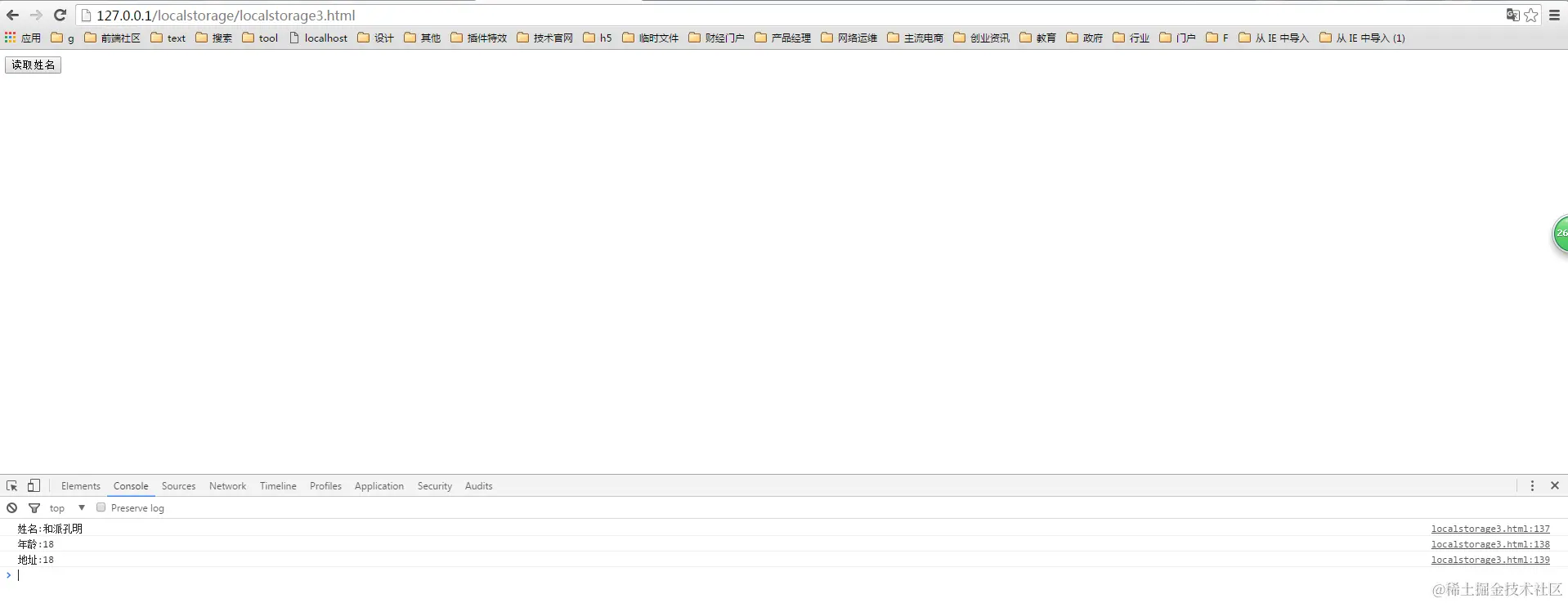Switch to the Network tab
The height and width of the screenshot is (603, 1568).
point(227,485)
